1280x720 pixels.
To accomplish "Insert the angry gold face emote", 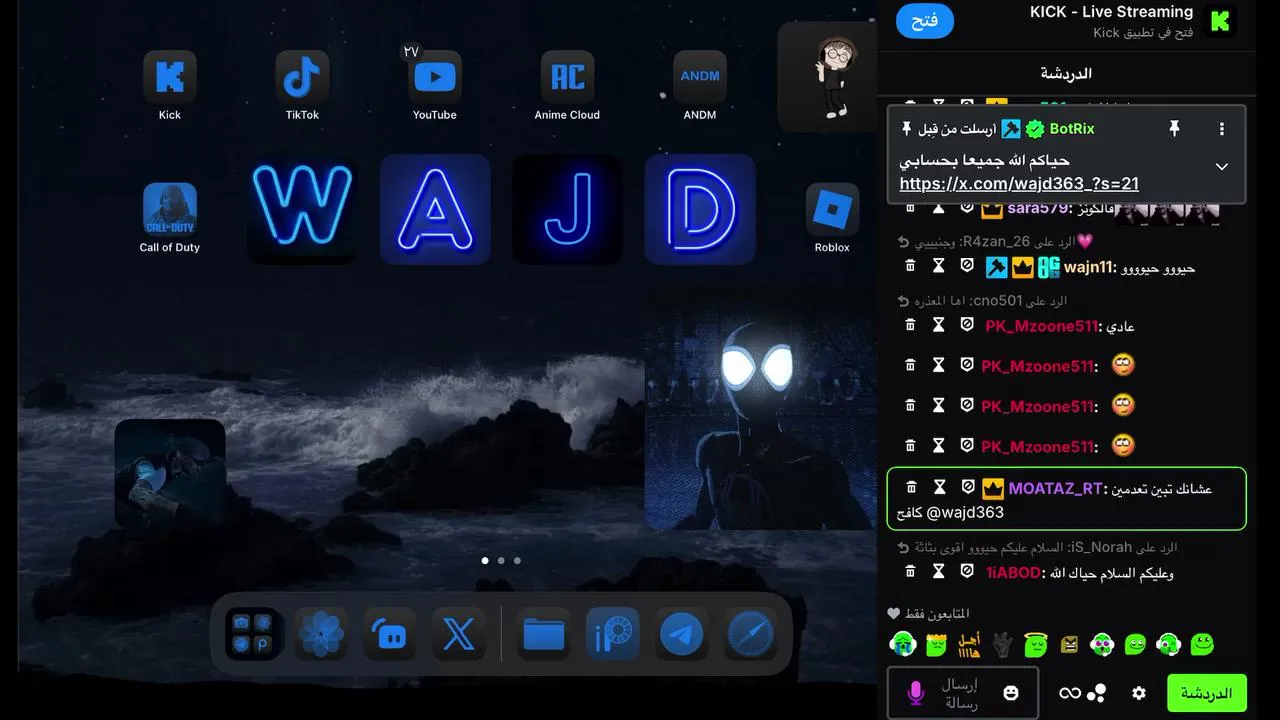I will pos(1070,644).
